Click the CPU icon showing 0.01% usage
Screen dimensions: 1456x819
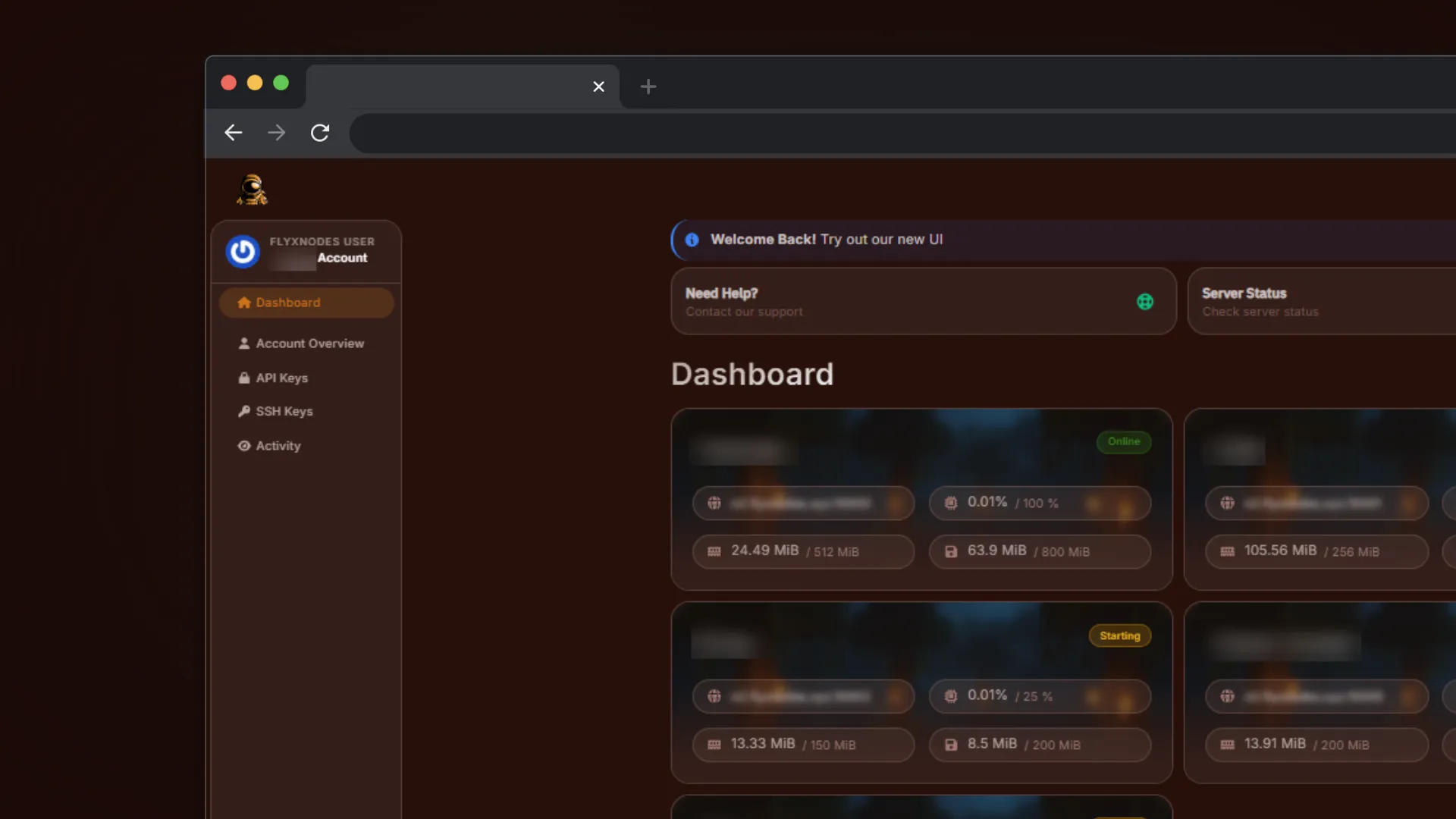tap(951, 503)
